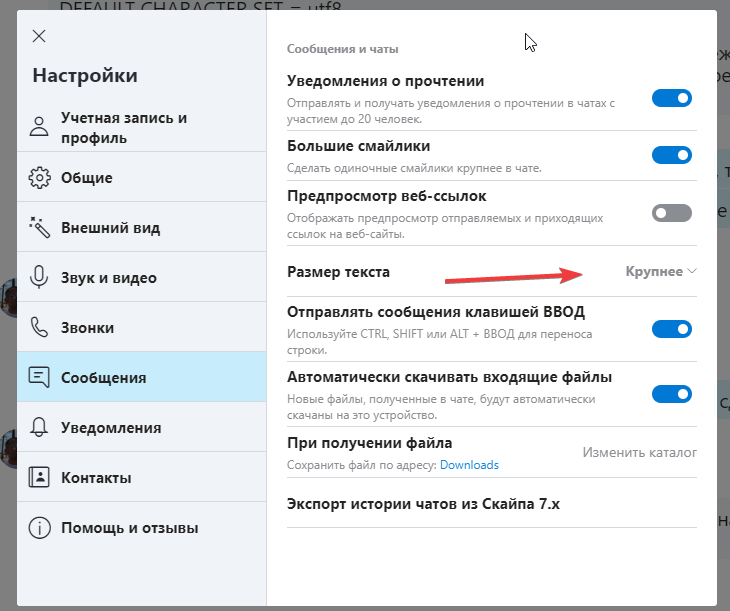Click the contacts book icon for Контакты

40,477
